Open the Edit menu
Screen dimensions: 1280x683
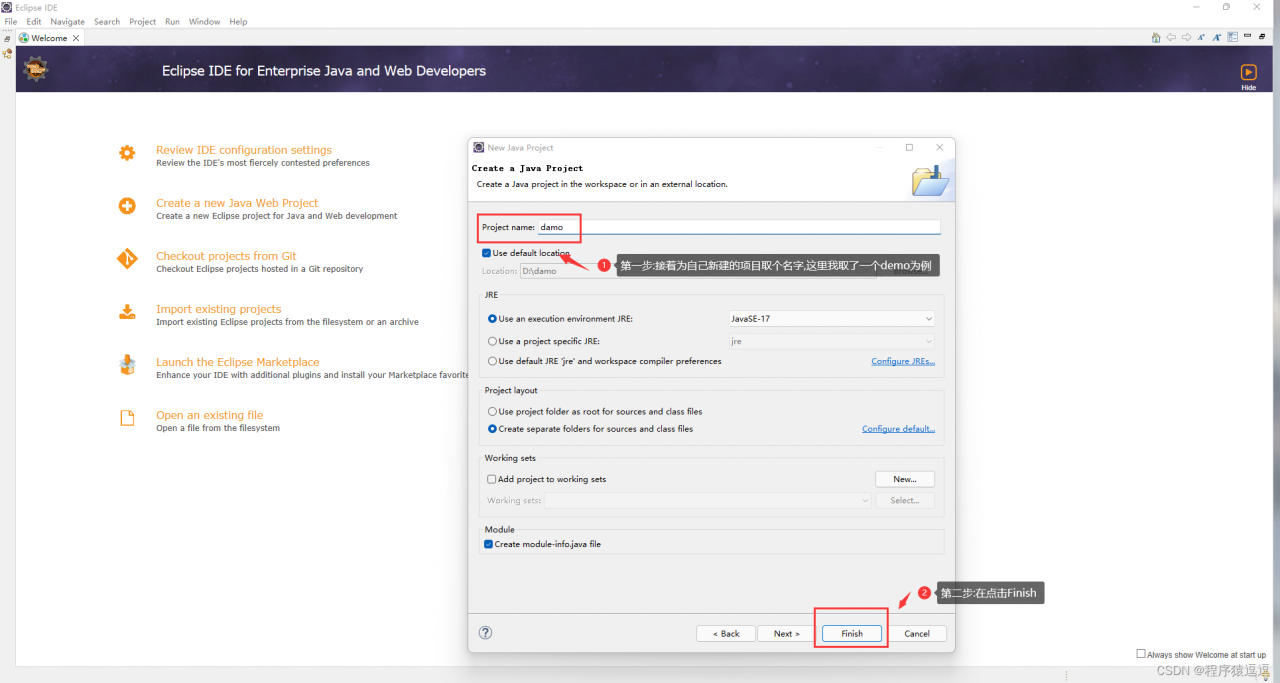tap(34, 21)
